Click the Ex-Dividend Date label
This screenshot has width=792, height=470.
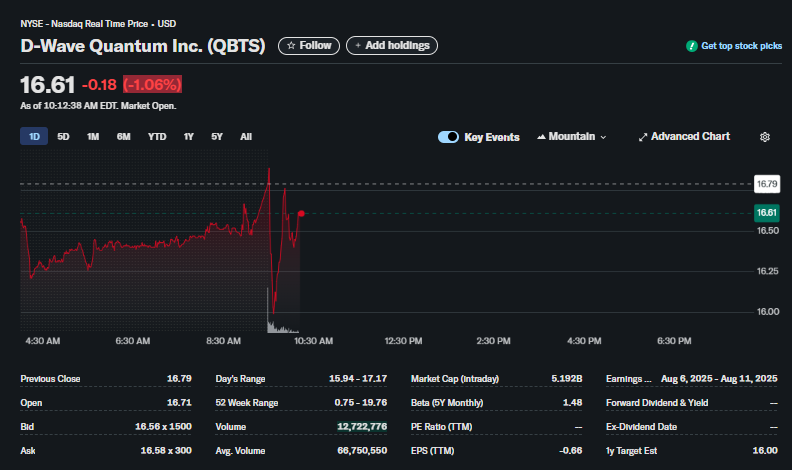[641, 427]
